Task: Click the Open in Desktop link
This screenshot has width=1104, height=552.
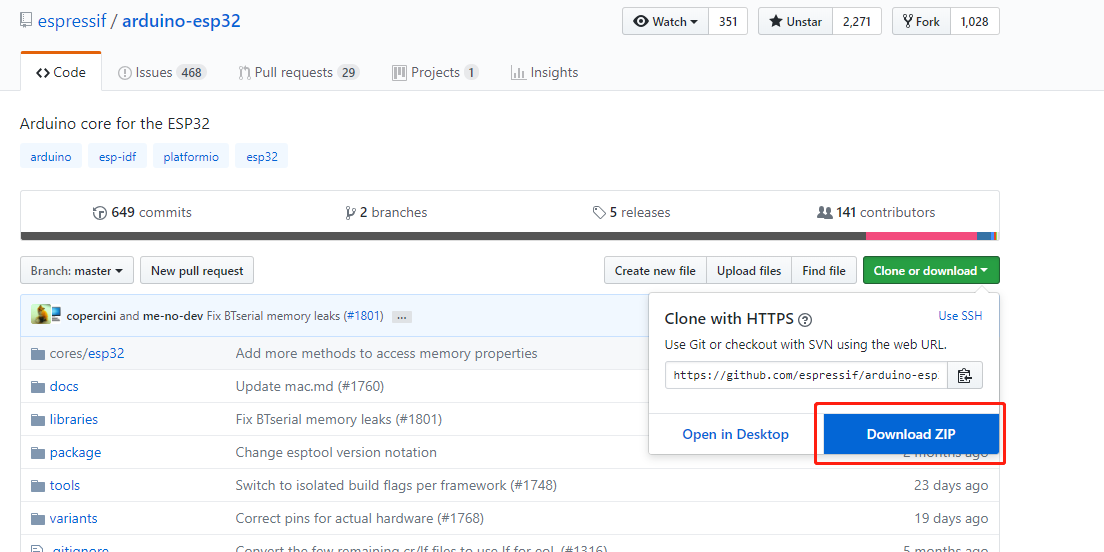Action: (x=736, y=434)
